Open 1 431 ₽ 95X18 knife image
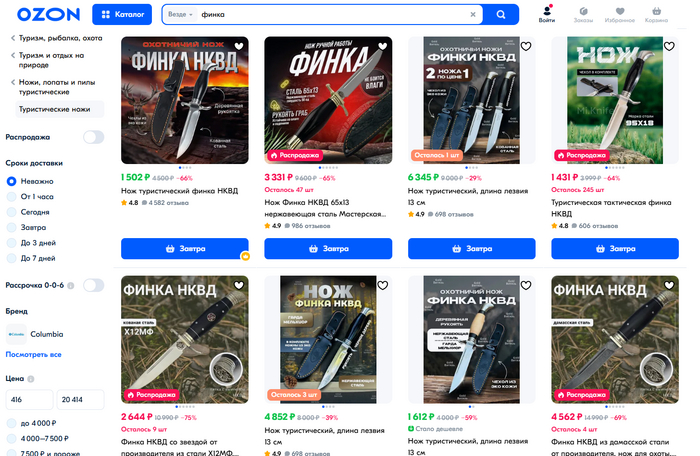This screenshot has height=456, width=700. click(615, 100)
